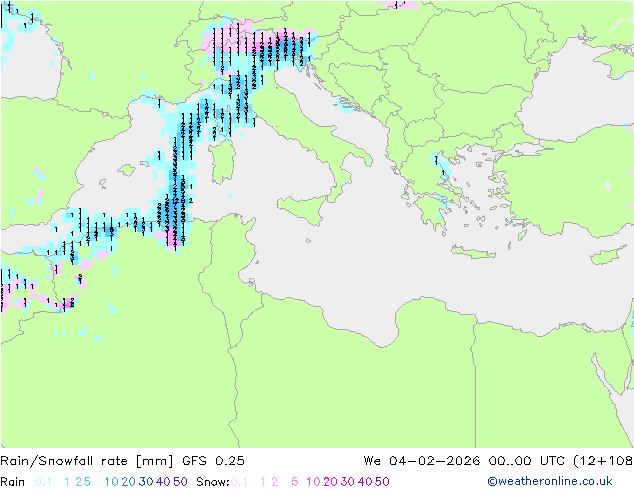The image size is (634, 490).
Task: Pick the Snow legend 30 value
Action: 347,482
